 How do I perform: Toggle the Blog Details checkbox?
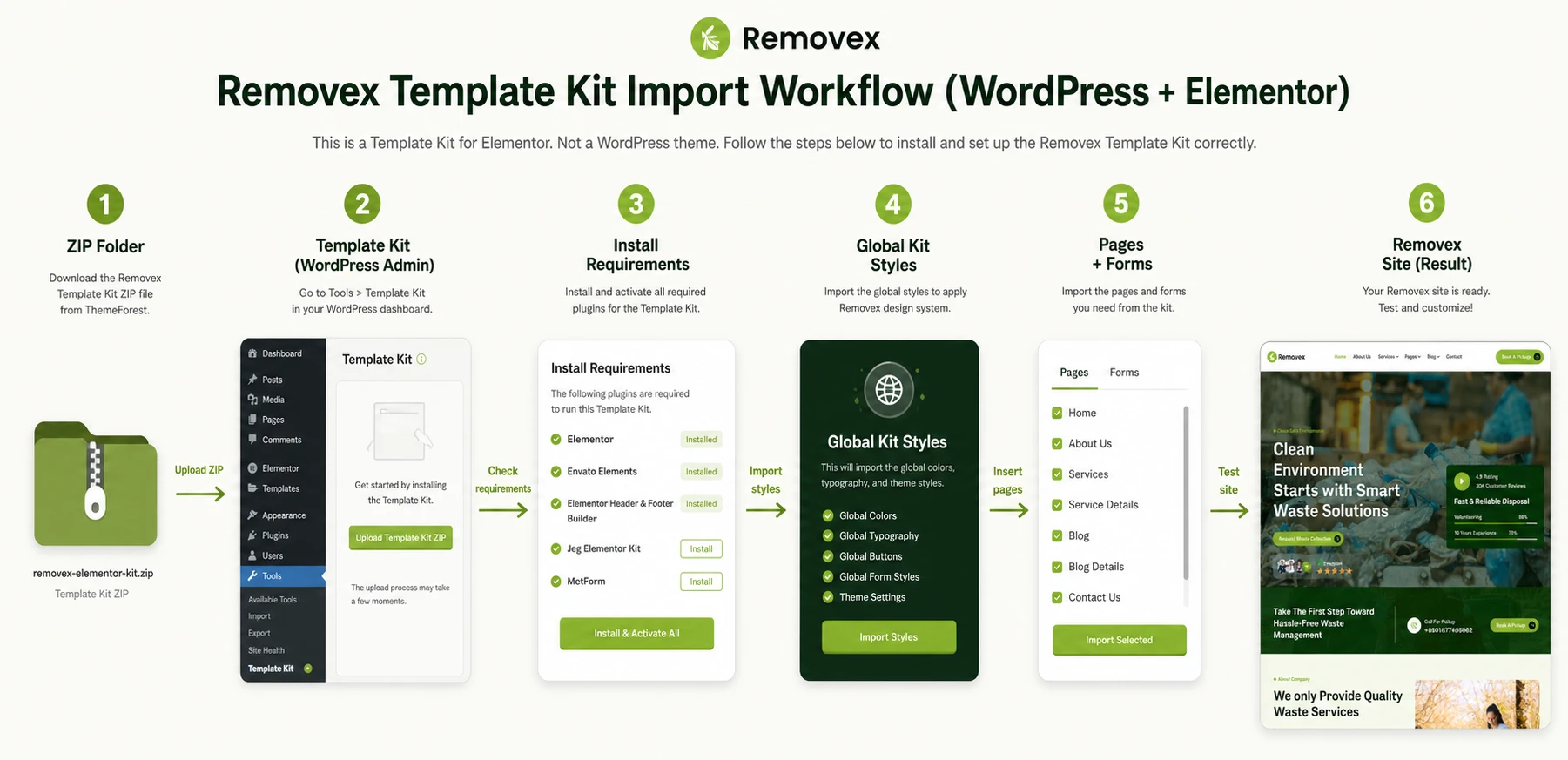[1057, 567]
